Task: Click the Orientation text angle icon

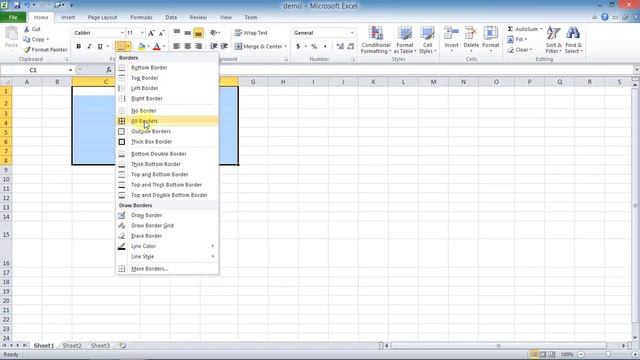Action: point(214,33)
